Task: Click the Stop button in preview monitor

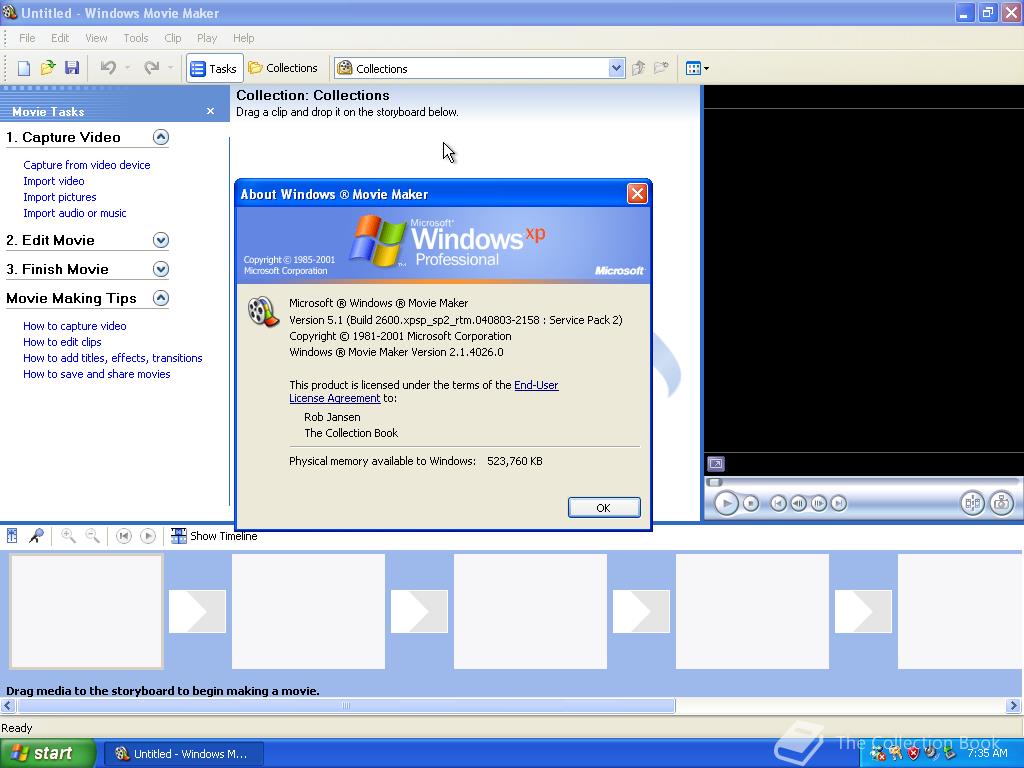Action: coord(751,504)
